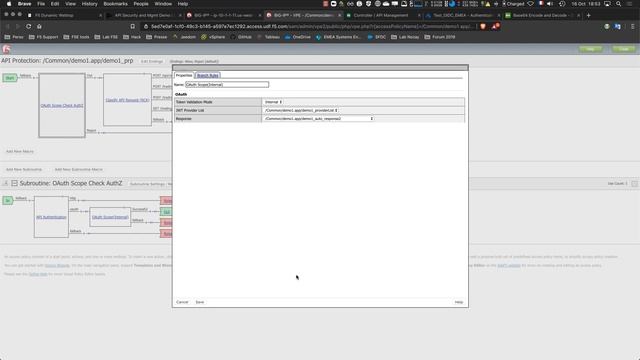Open Subroutine Settings

[147, 184]
